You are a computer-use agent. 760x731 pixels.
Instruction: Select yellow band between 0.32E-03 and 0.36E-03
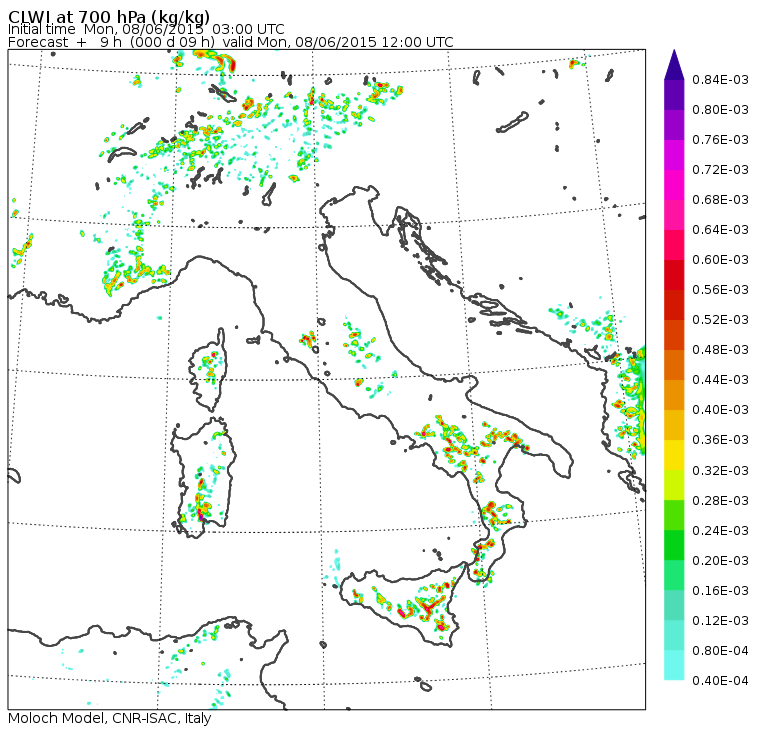click(674, 455)
